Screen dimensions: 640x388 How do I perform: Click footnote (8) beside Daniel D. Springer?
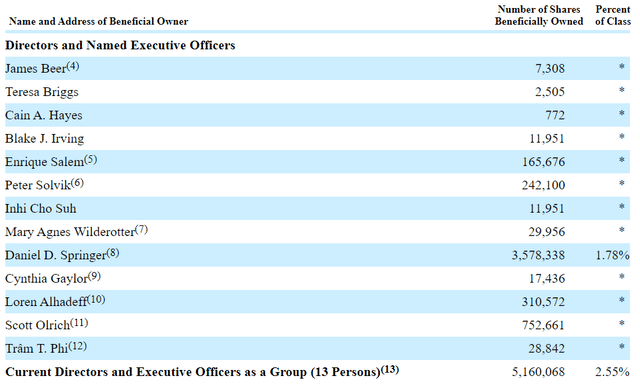[113, 253]
